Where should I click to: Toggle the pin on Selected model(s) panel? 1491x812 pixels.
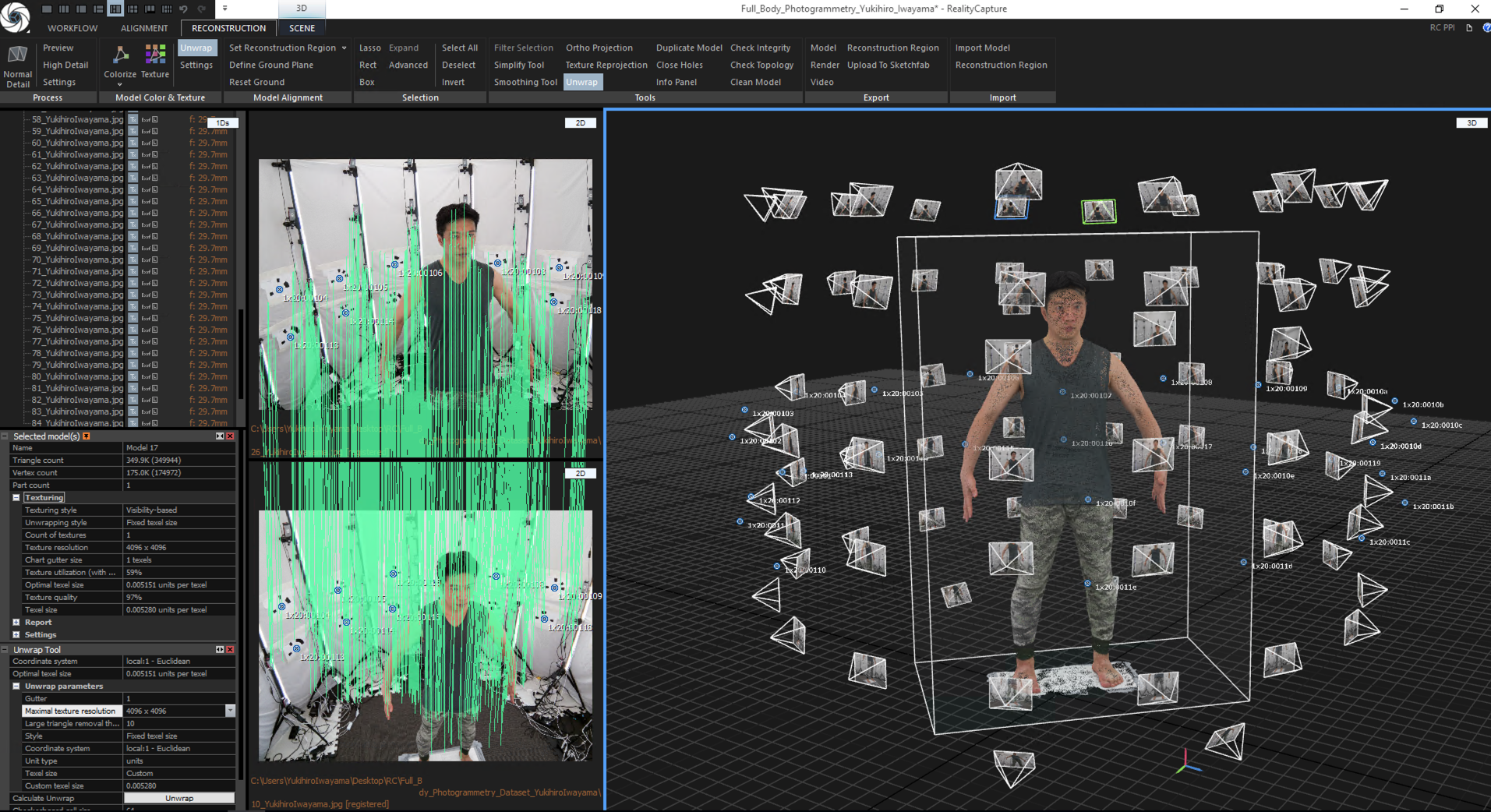[x=87, y=436]
